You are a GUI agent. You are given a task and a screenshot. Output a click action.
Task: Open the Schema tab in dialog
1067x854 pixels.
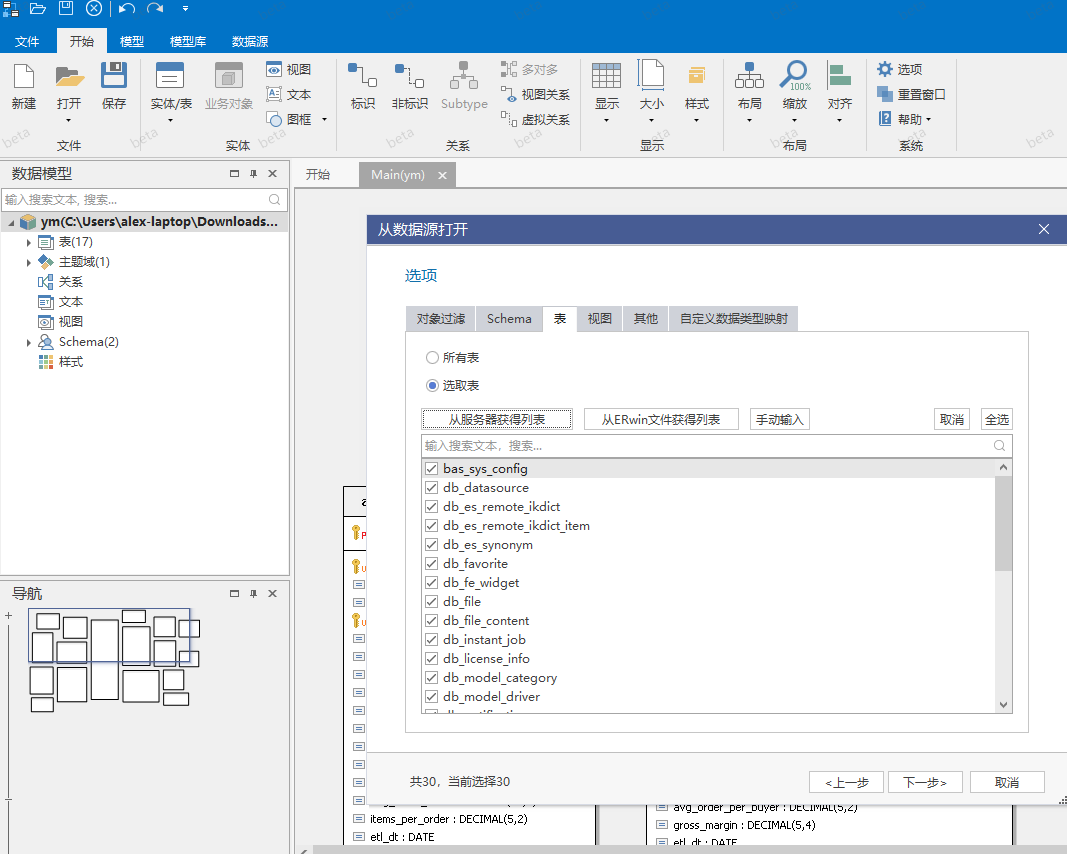point(509,318)
